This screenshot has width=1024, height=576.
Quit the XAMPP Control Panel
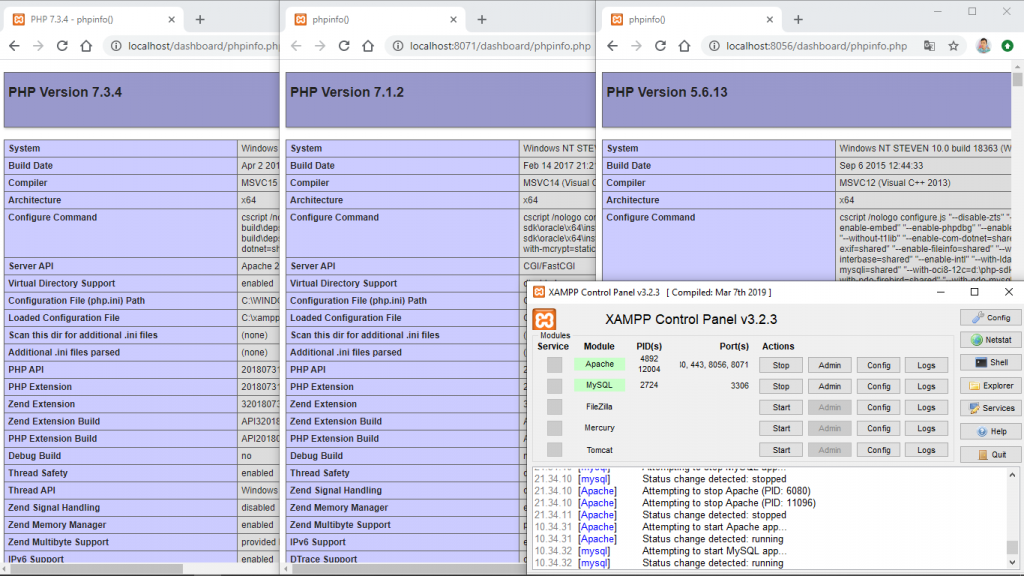(990, 454)
